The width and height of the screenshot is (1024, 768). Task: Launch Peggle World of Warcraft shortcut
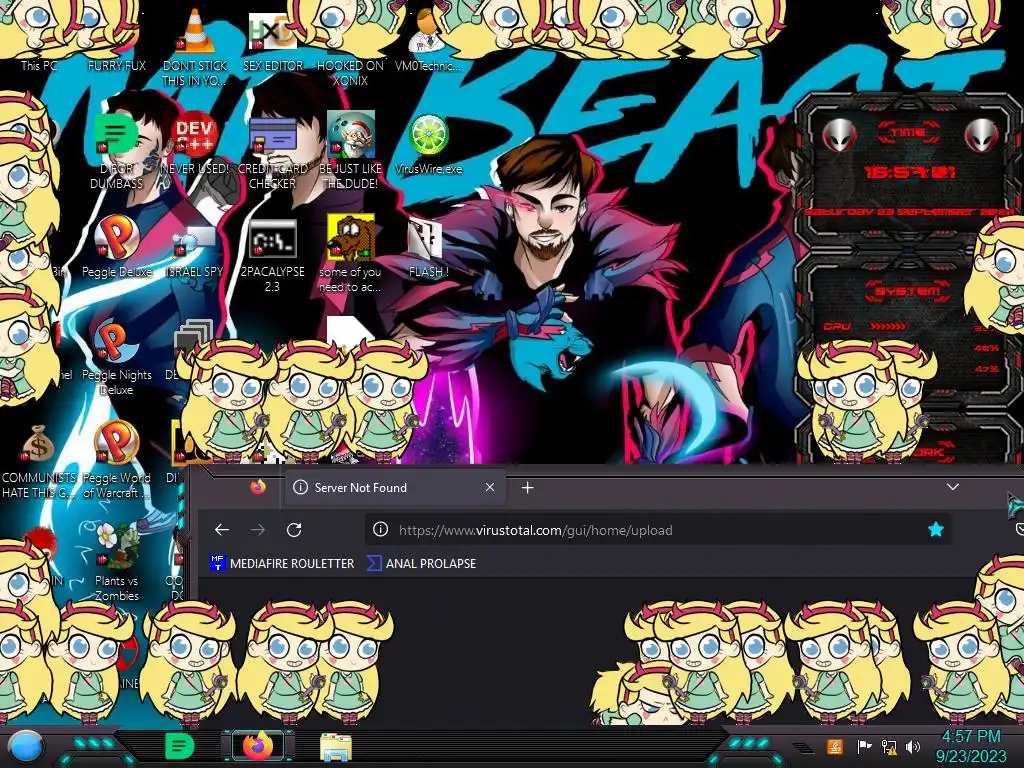point(117,460)
